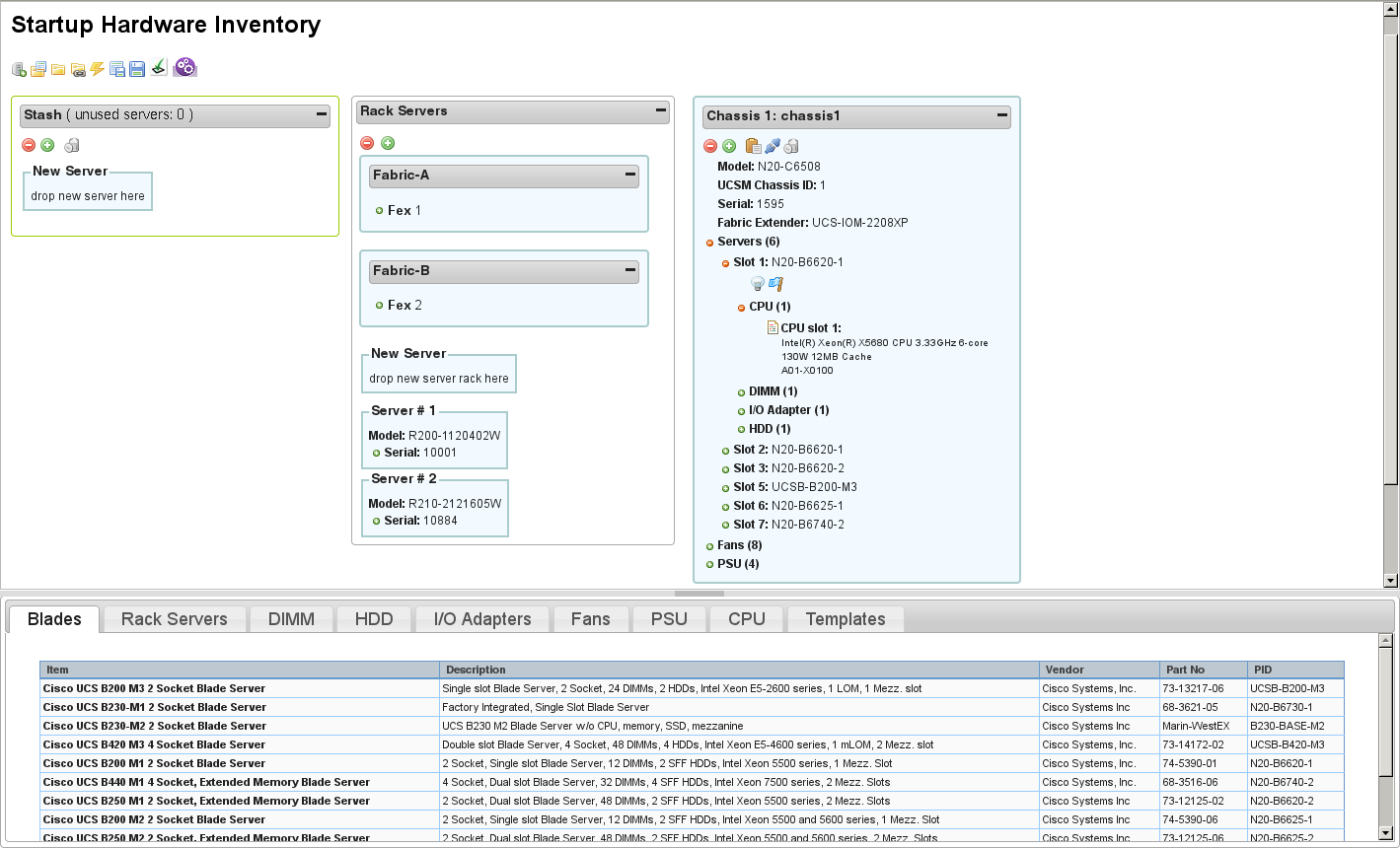Click red minus icon under Rack Servers header
The height and width of the screenshot is (848, 1400).
tap(367, 143)
